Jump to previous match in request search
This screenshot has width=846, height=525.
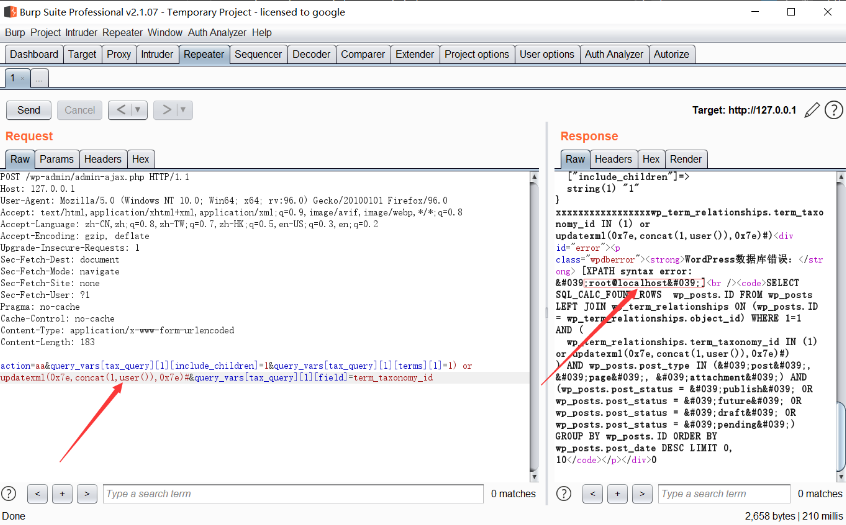pos(37,494)
